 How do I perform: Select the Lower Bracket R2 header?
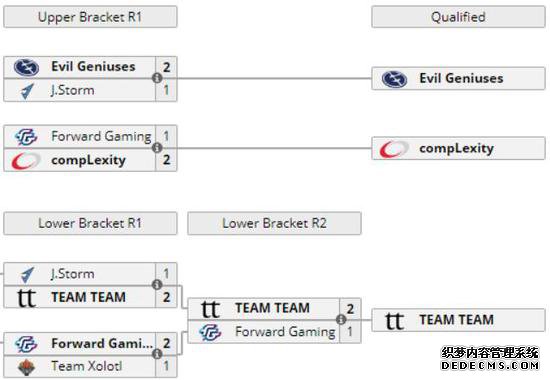[274, 223]
